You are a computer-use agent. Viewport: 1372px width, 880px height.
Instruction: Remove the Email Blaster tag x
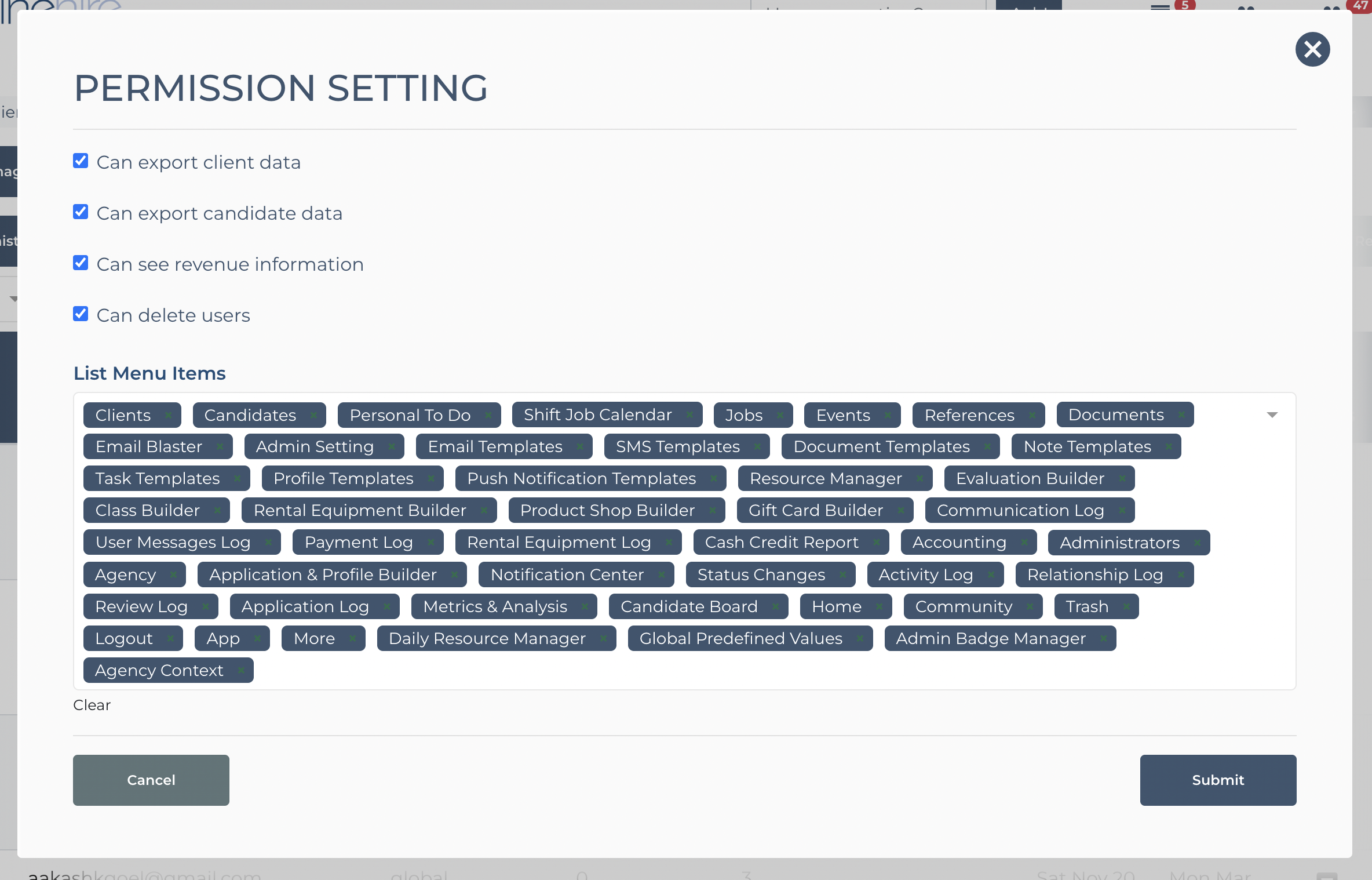coord(220,447)
